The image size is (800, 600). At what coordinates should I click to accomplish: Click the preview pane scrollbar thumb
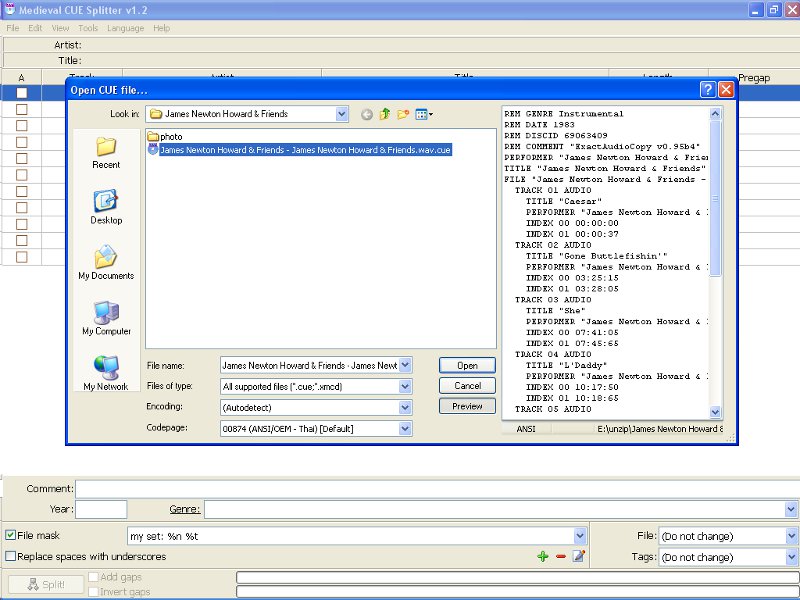pyautogui.click(x=715, y=198)
